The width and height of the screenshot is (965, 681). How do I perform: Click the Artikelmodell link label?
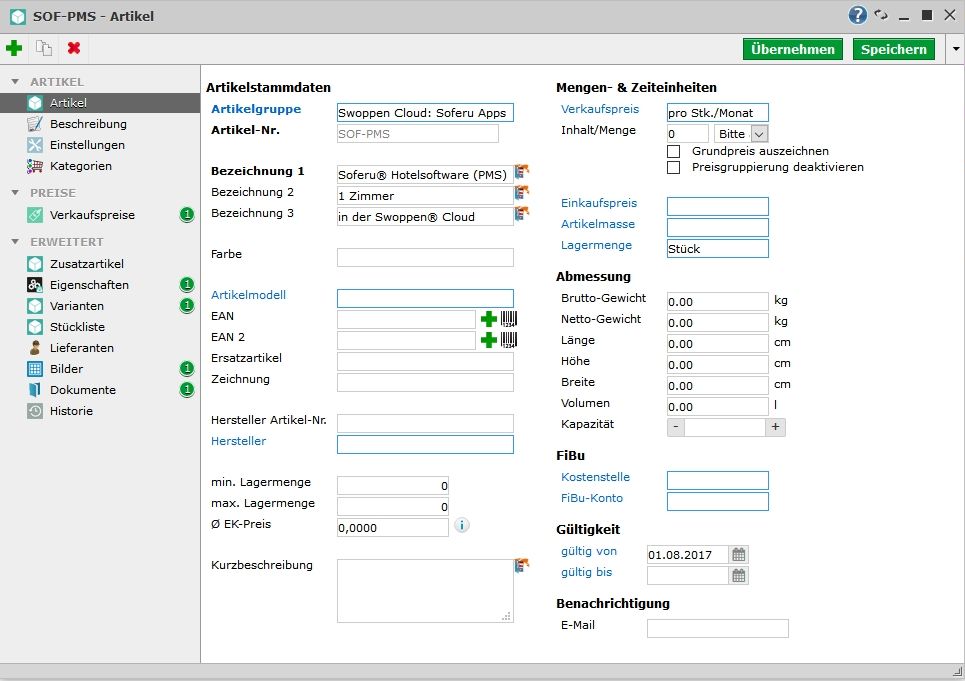[248, 295]
